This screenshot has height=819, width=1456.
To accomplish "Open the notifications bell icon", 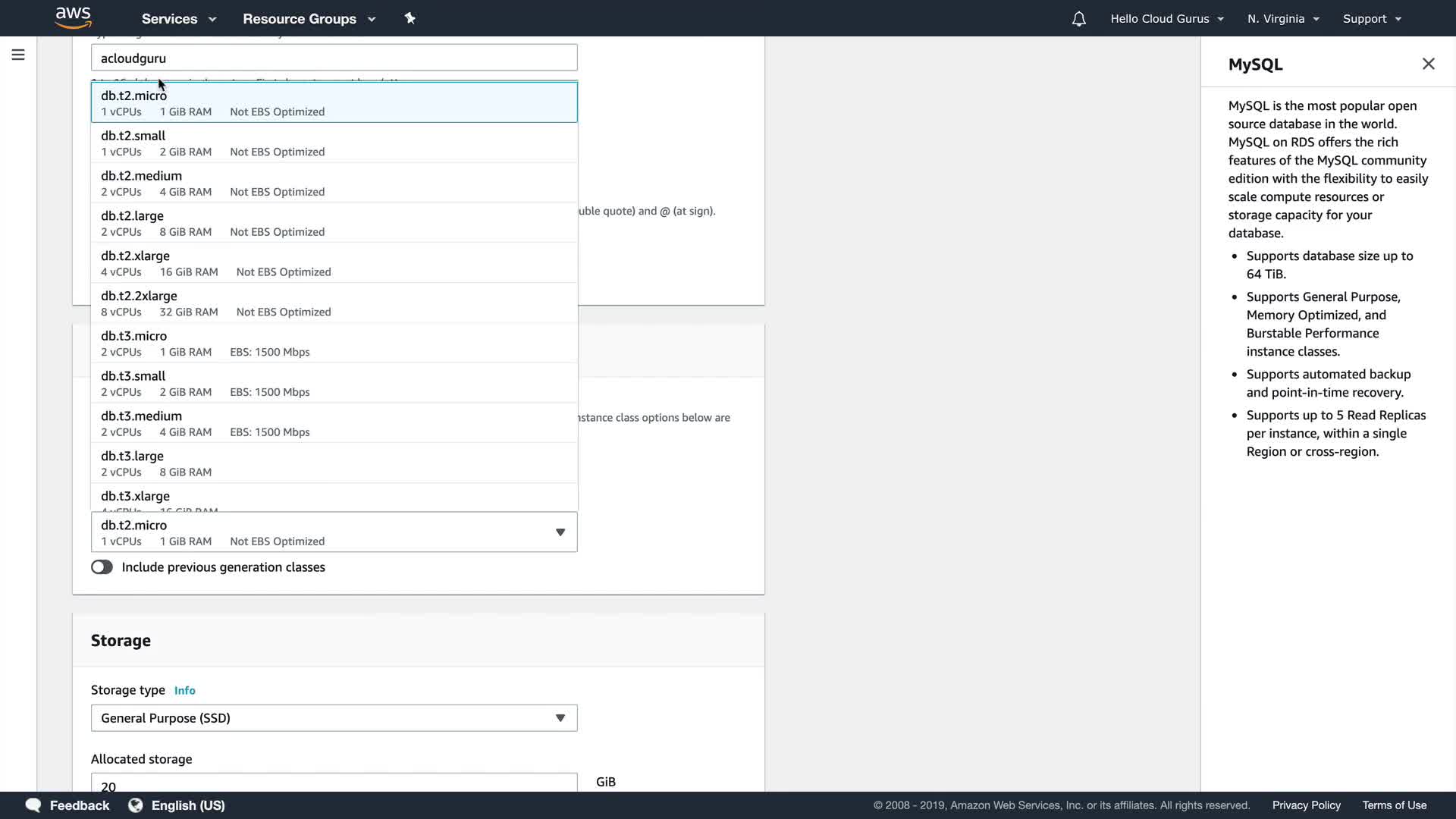I will [1078, 19].
